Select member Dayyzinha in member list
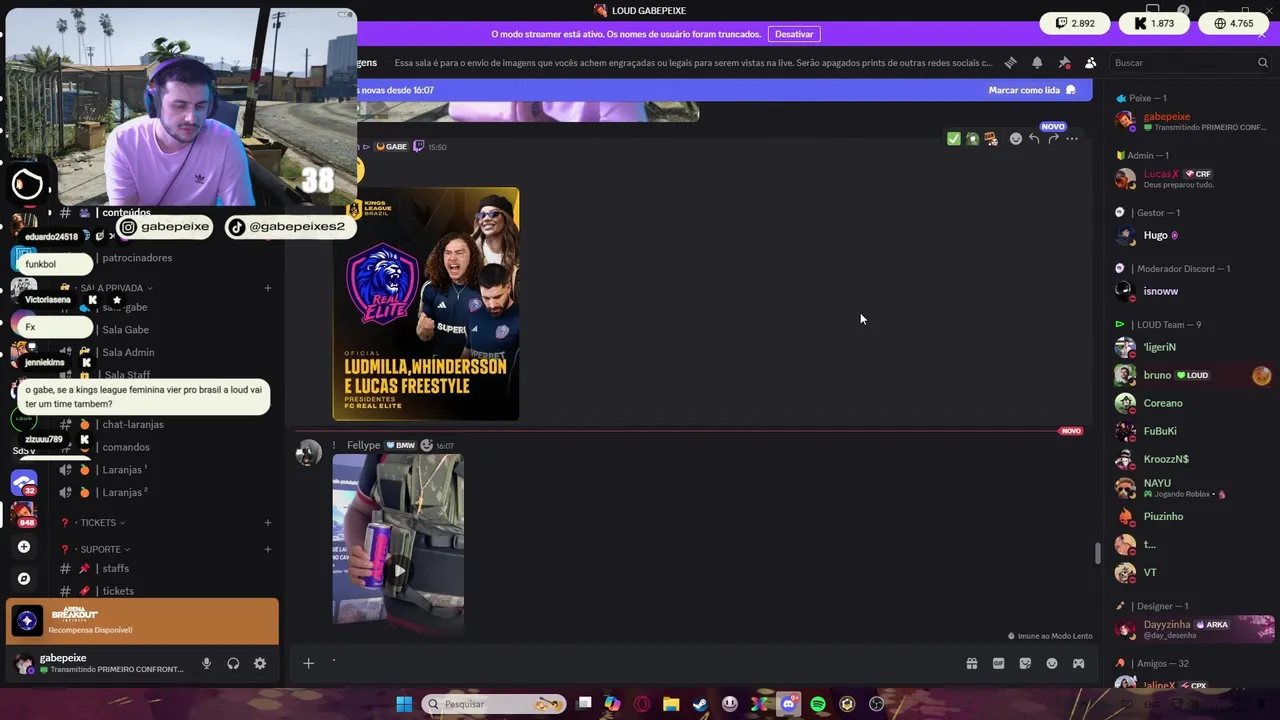This screenshot has width=1280, height=720. (1193, 629)
